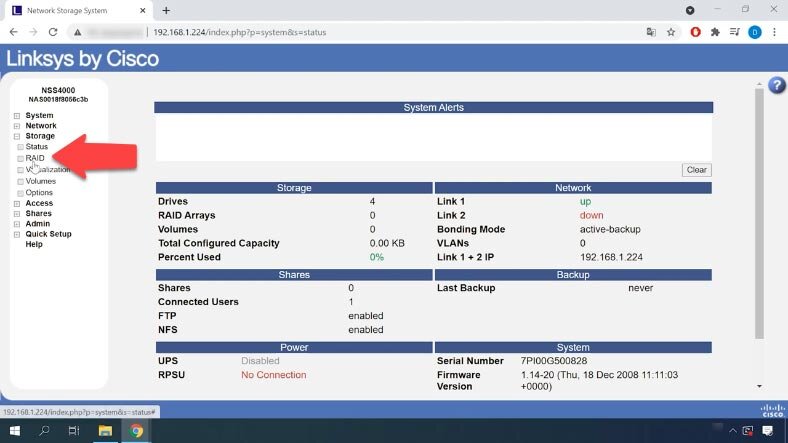This screenshot has height=443, width=788.
Task: Open the RAID page under Storage
Action: (35, 158)
